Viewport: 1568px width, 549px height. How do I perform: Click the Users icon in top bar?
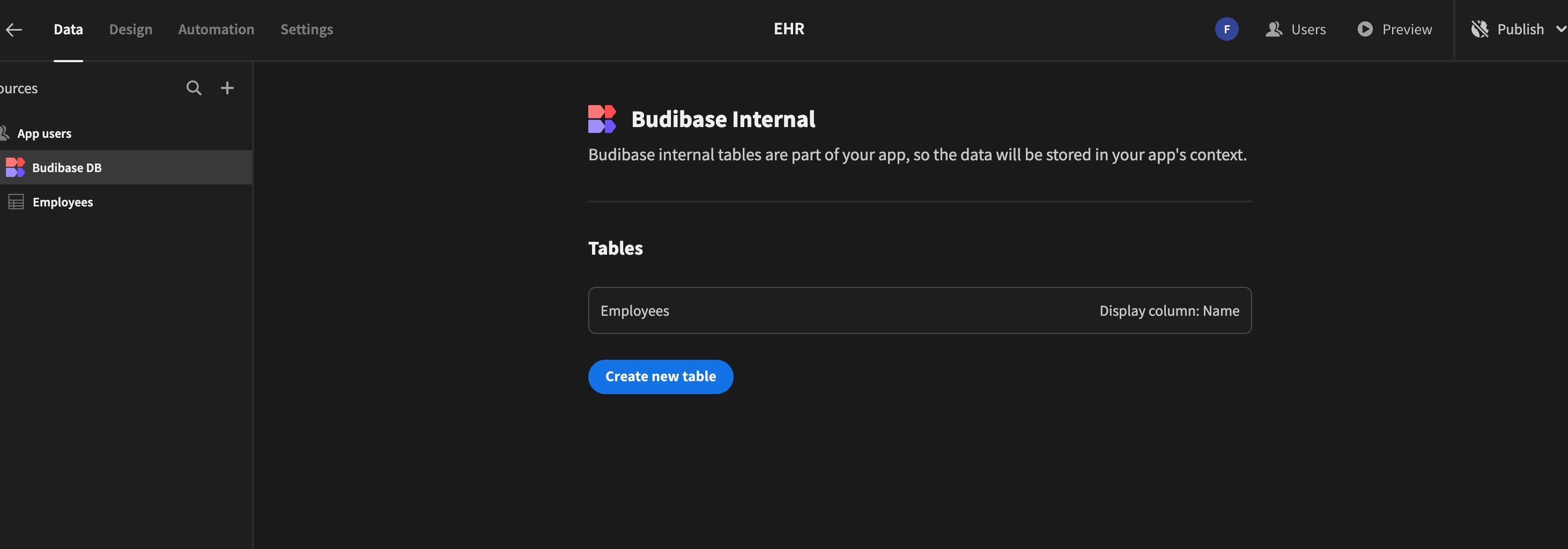(x=1274, y=28)
